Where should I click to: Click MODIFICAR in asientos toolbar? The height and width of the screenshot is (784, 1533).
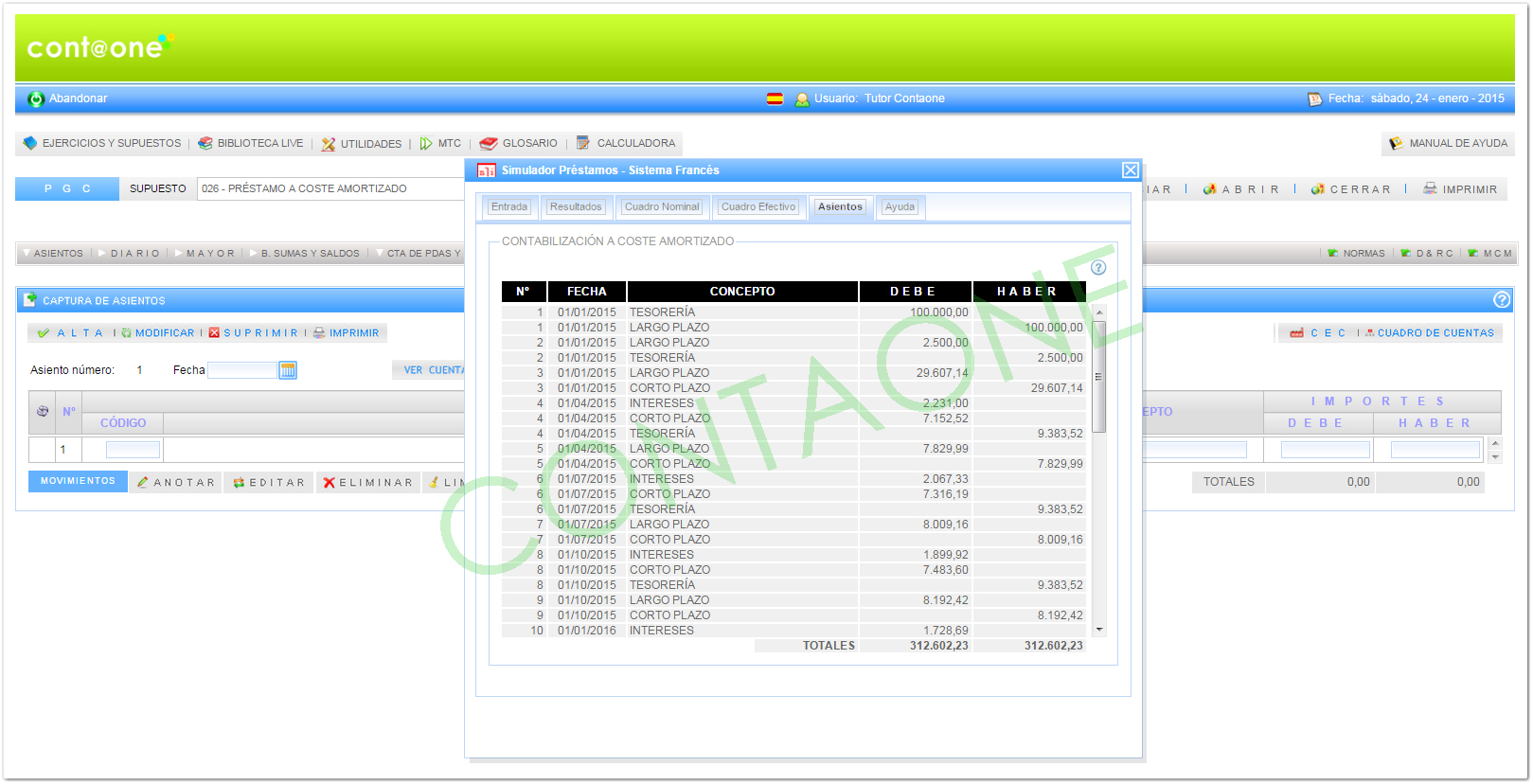coord(157,333)
